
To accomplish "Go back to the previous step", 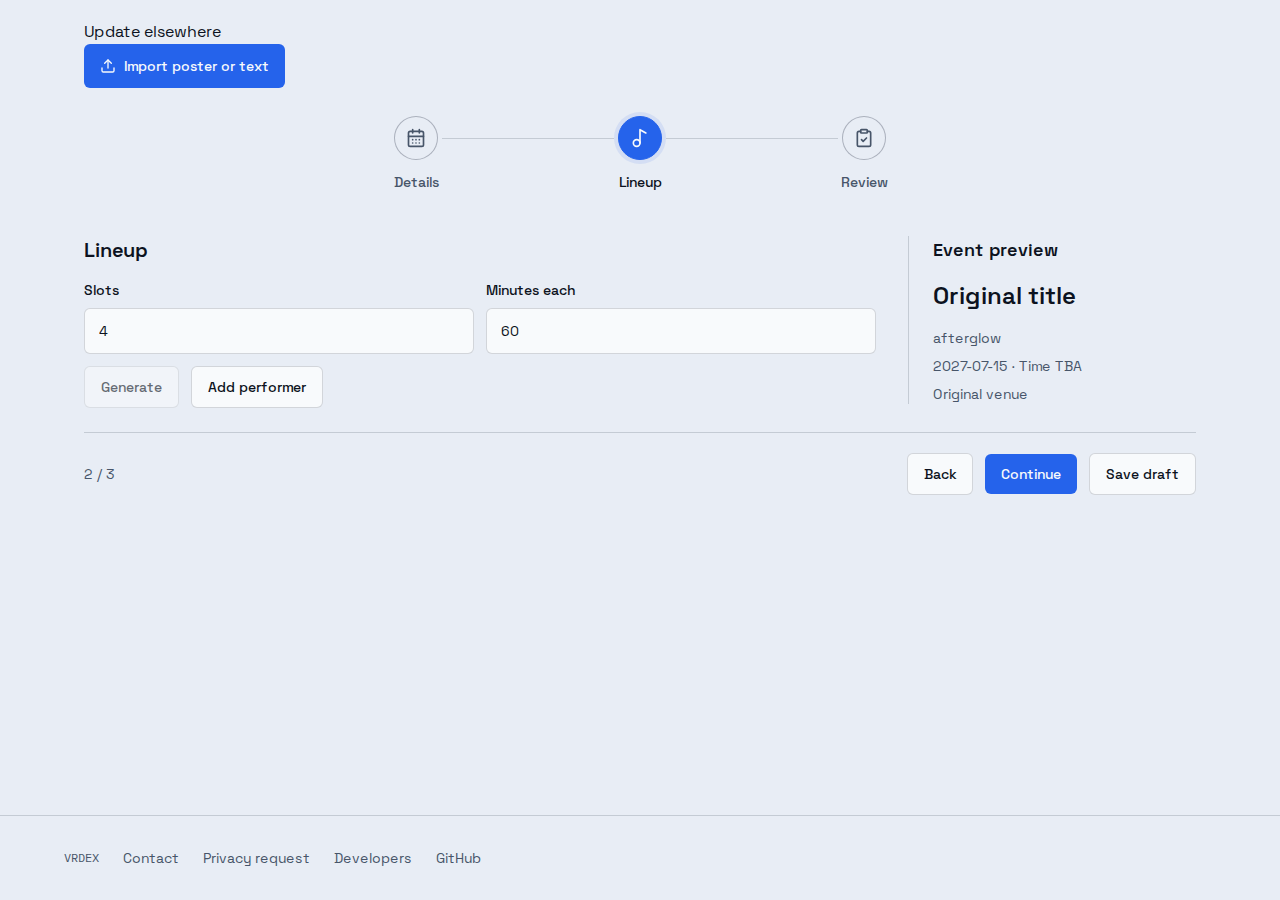I will pos(940,474).
